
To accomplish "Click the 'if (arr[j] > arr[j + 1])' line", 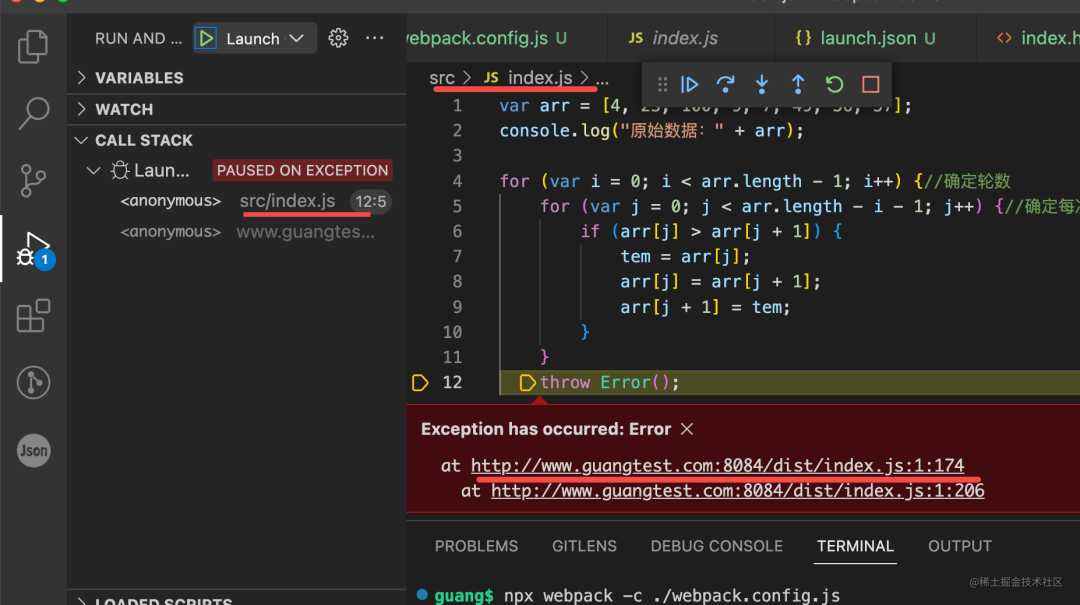I will point(711,232).
